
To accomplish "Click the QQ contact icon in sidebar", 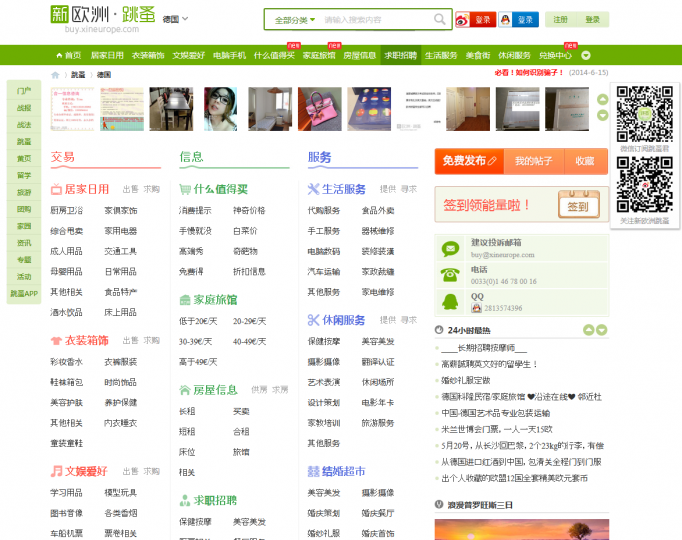I will point(447,302).
